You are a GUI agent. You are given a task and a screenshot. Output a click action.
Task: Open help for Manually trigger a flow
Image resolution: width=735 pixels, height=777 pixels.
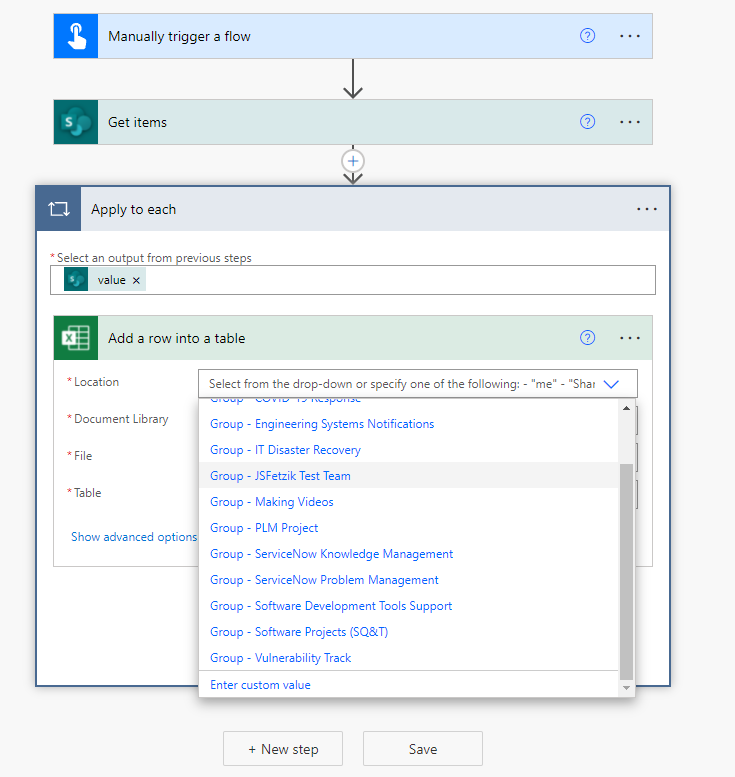pos(587,36)
